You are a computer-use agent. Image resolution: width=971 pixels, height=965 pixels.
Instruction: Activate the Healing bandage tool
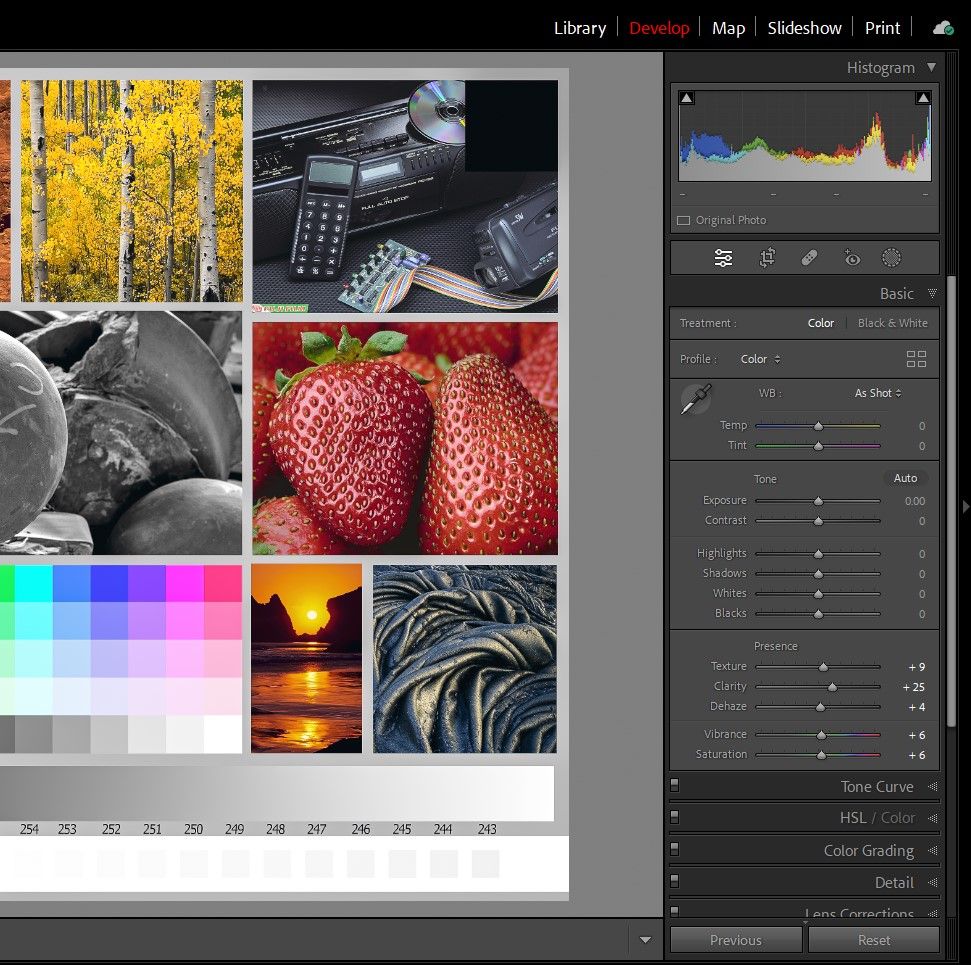pos(810,258)
